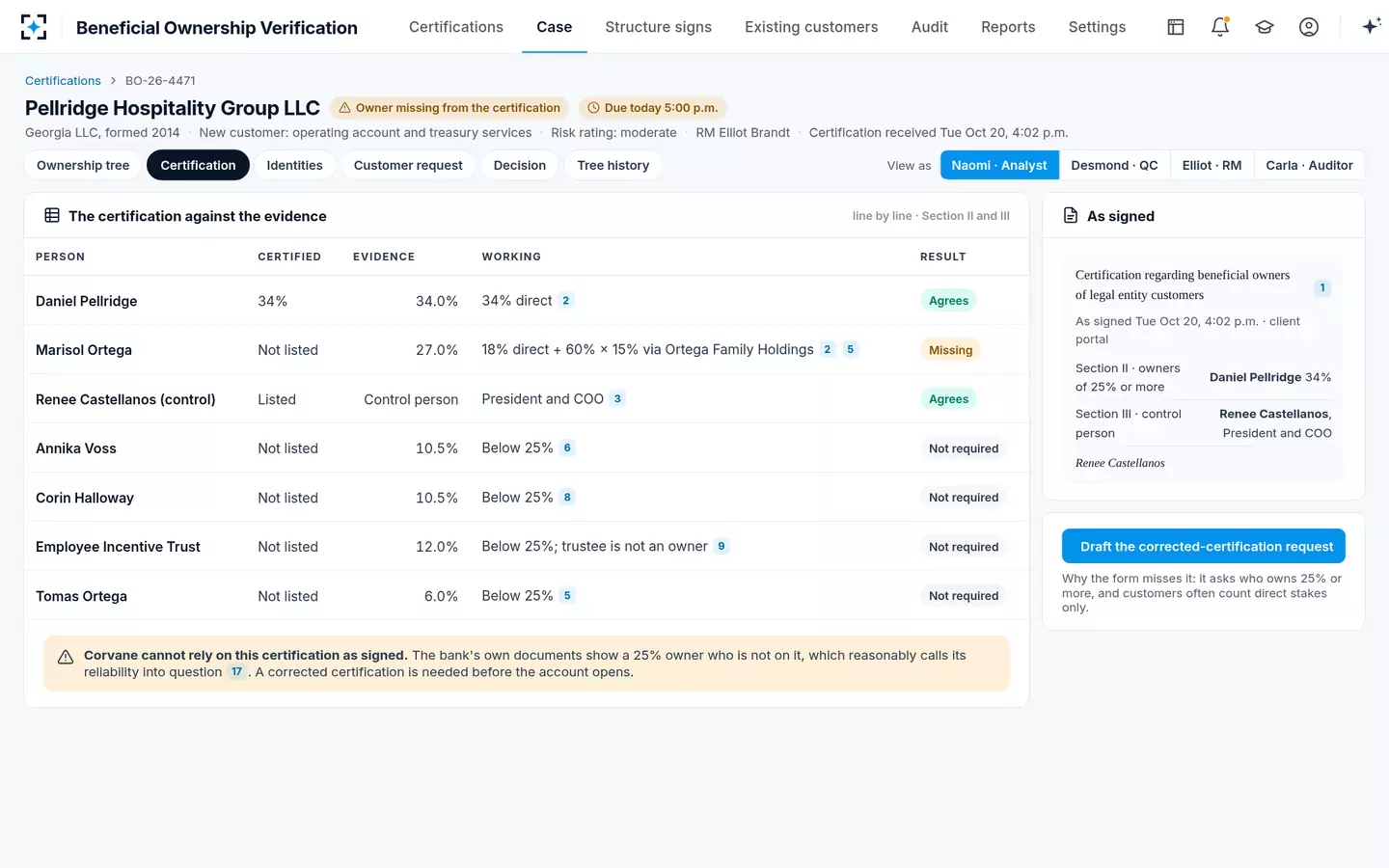Click the 12.0% evidence value

click(x=436, y=547)
